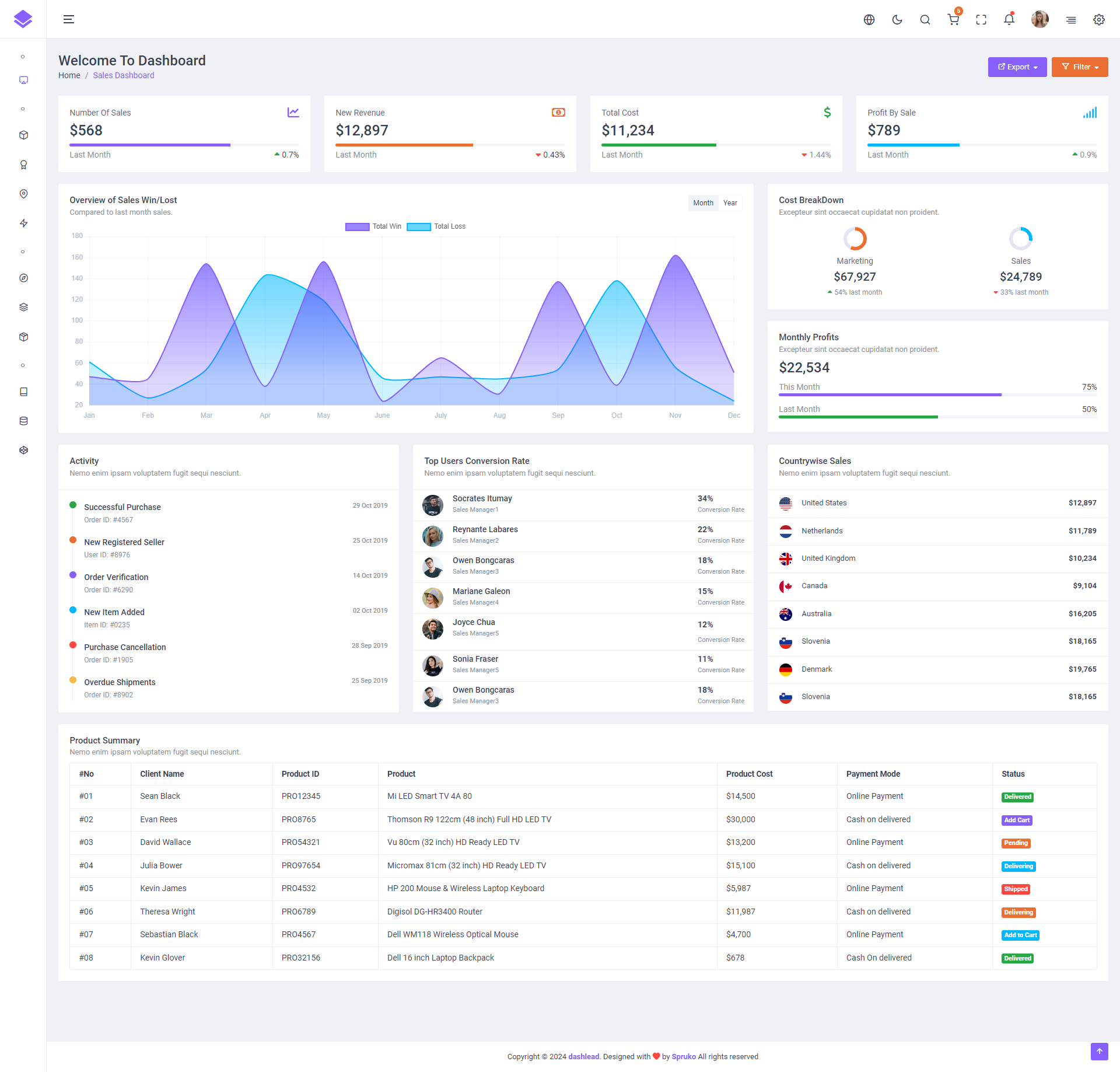Open the header search icon
1120x1072 pixels.
(925, 20)
